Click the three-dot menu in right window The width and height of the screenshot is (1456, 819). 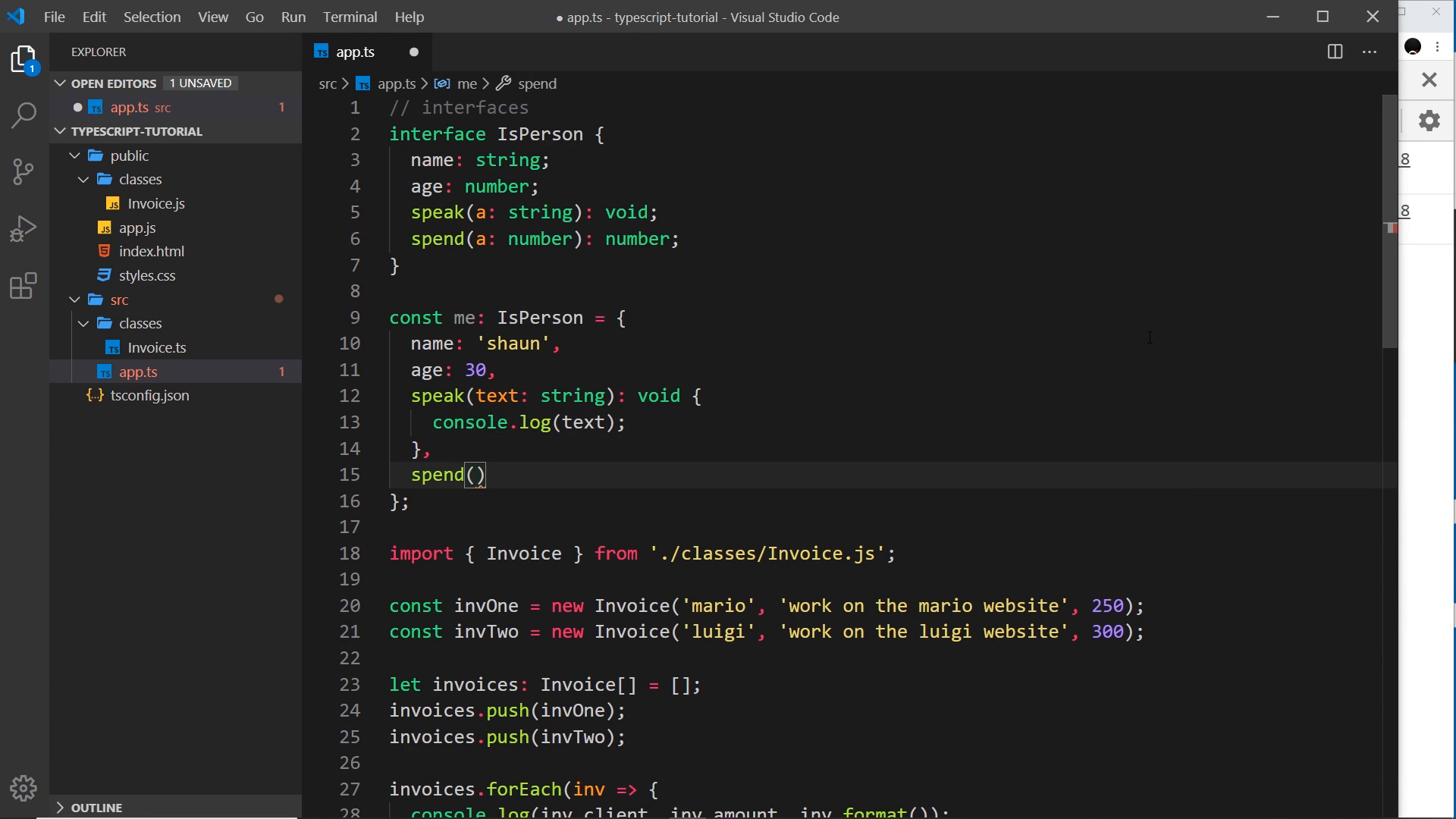pos(1438,47)
